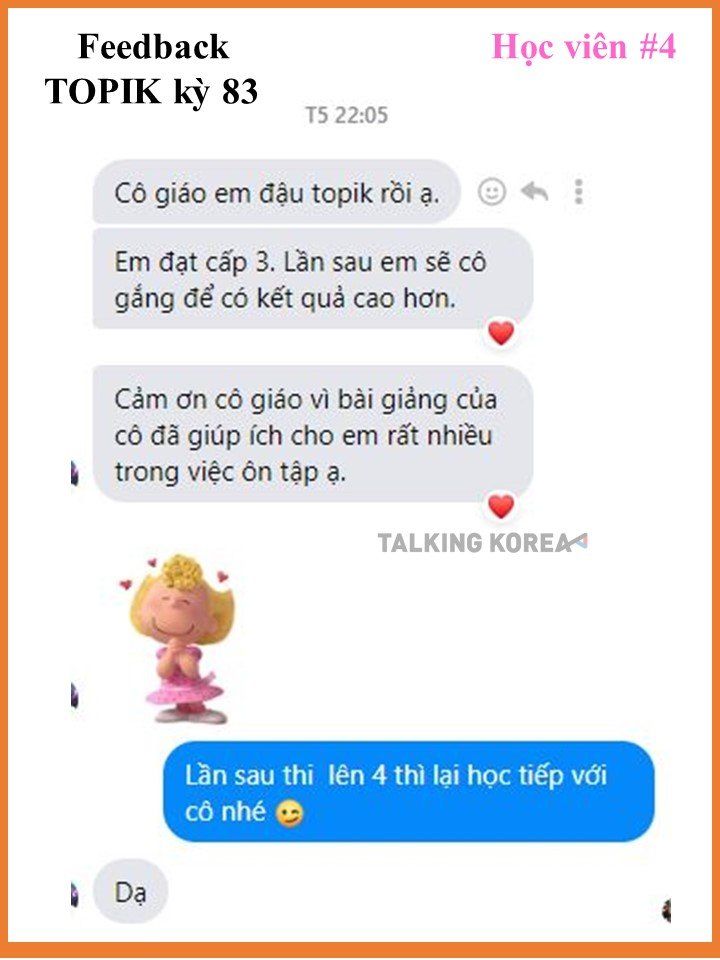Viewport: 720px width, 960px height.
Task: Click the seen-status avatar at bottom right
Action: 666,910
